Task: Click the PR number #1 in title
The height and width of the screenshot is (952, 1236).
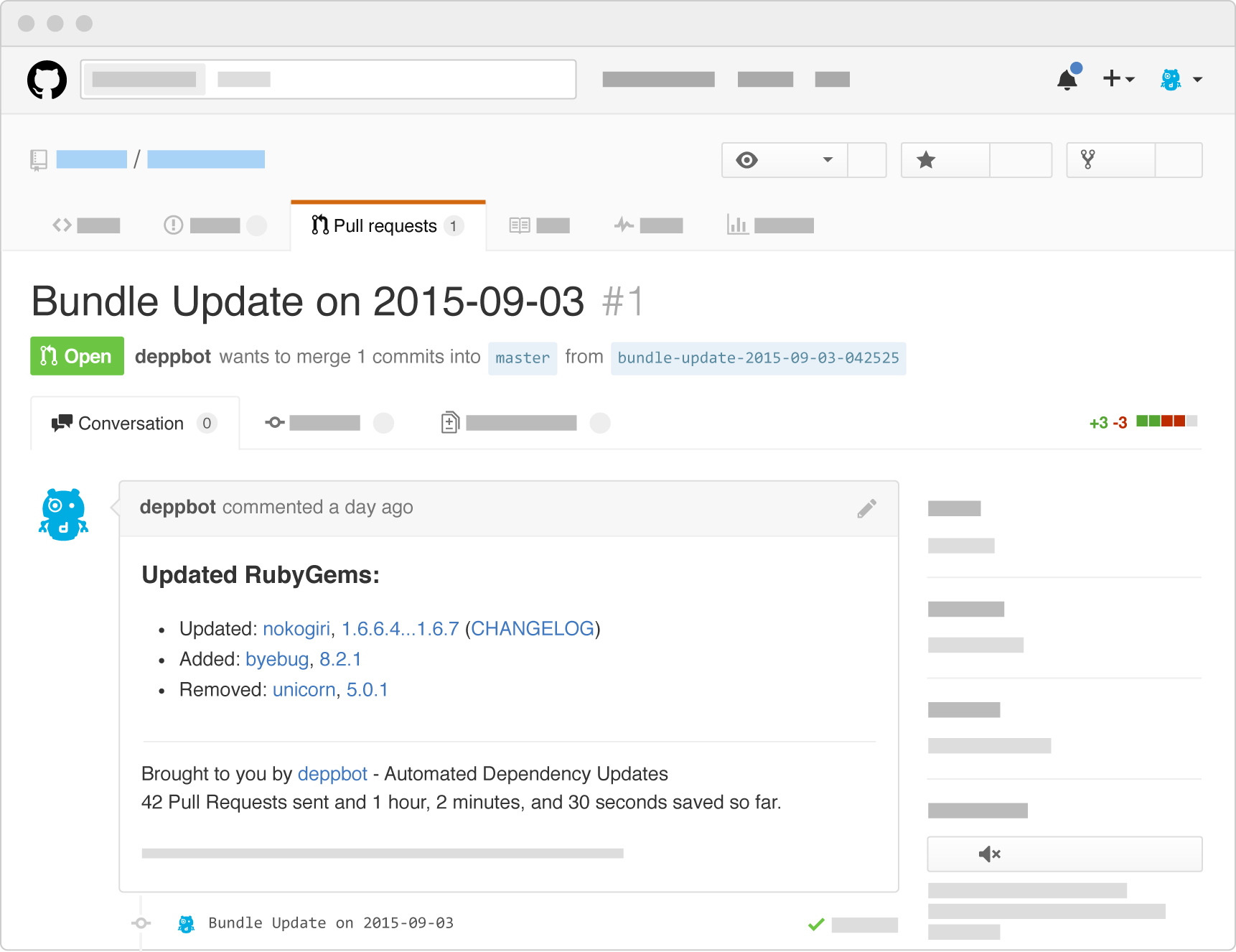Action: tap(622, 302)
